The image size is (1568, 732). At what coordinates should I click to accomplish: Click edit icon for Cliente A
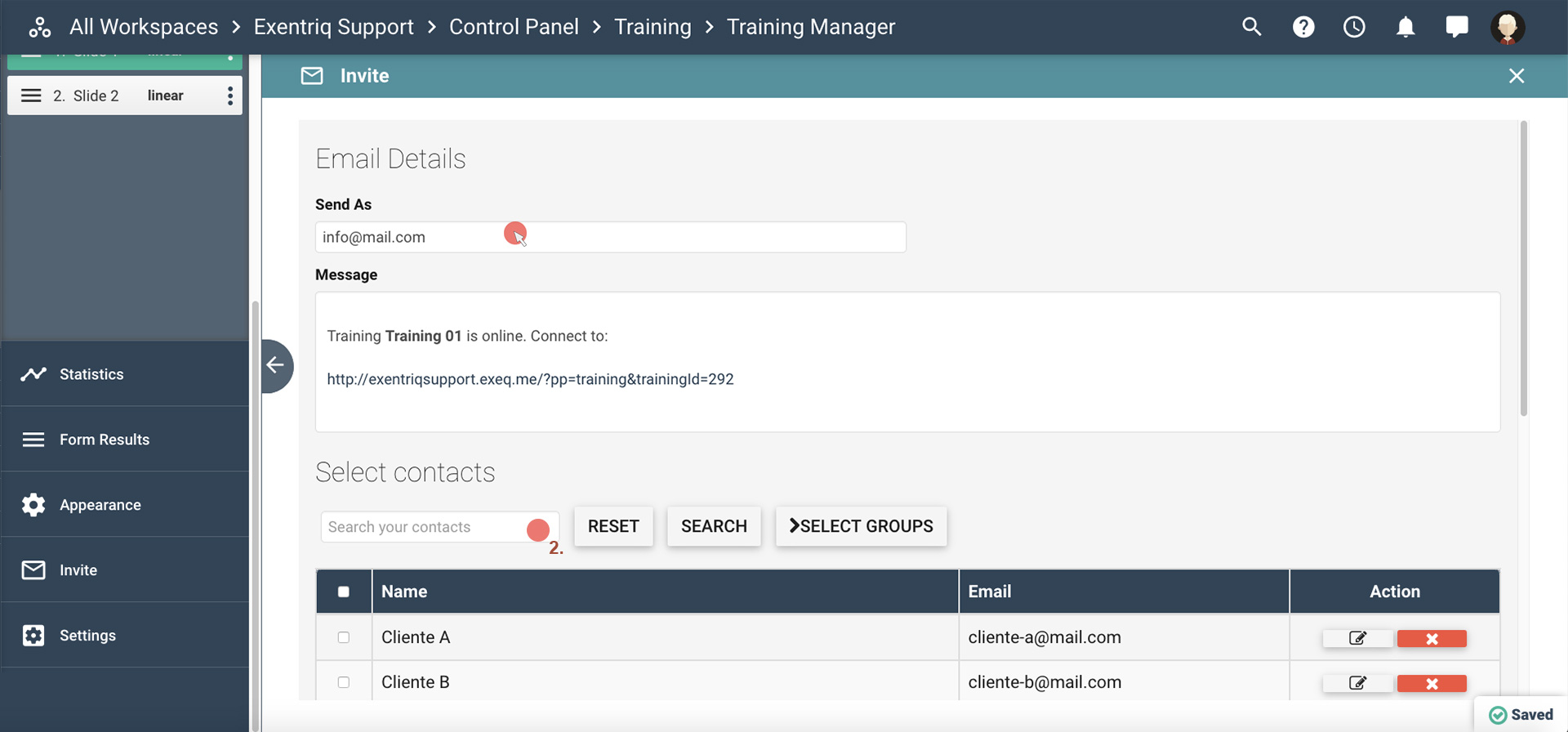coord(1357,638)
